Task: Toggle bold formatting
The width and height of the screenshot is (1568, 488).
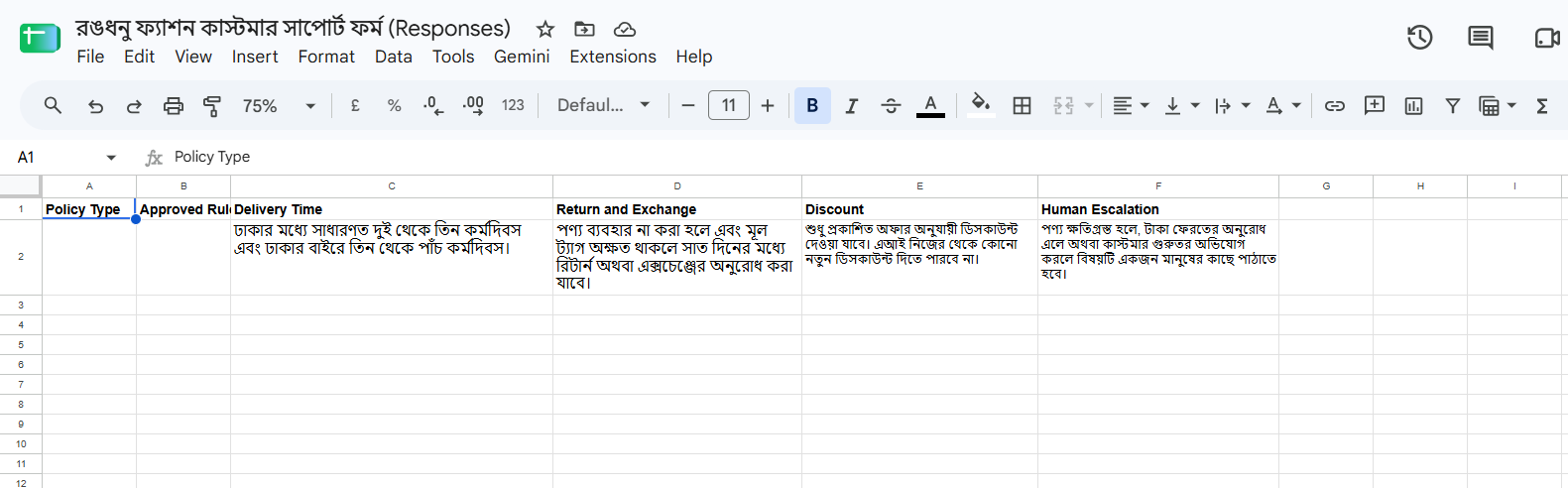Action: pos(812,105)
